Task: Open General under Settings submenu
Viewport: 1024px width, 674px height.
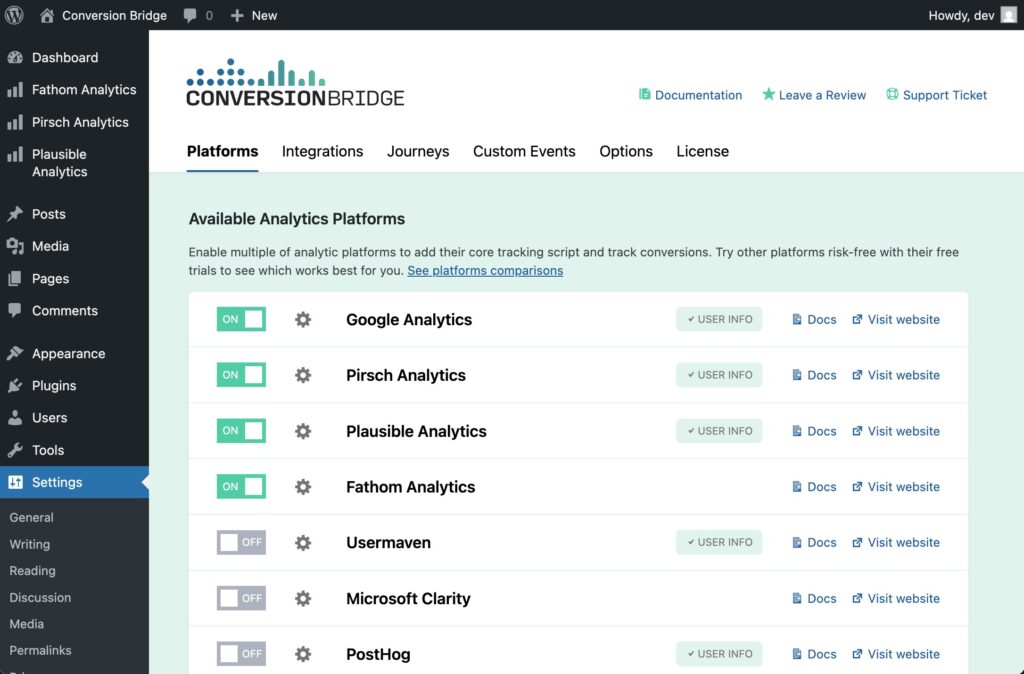Action: point(31,517)
